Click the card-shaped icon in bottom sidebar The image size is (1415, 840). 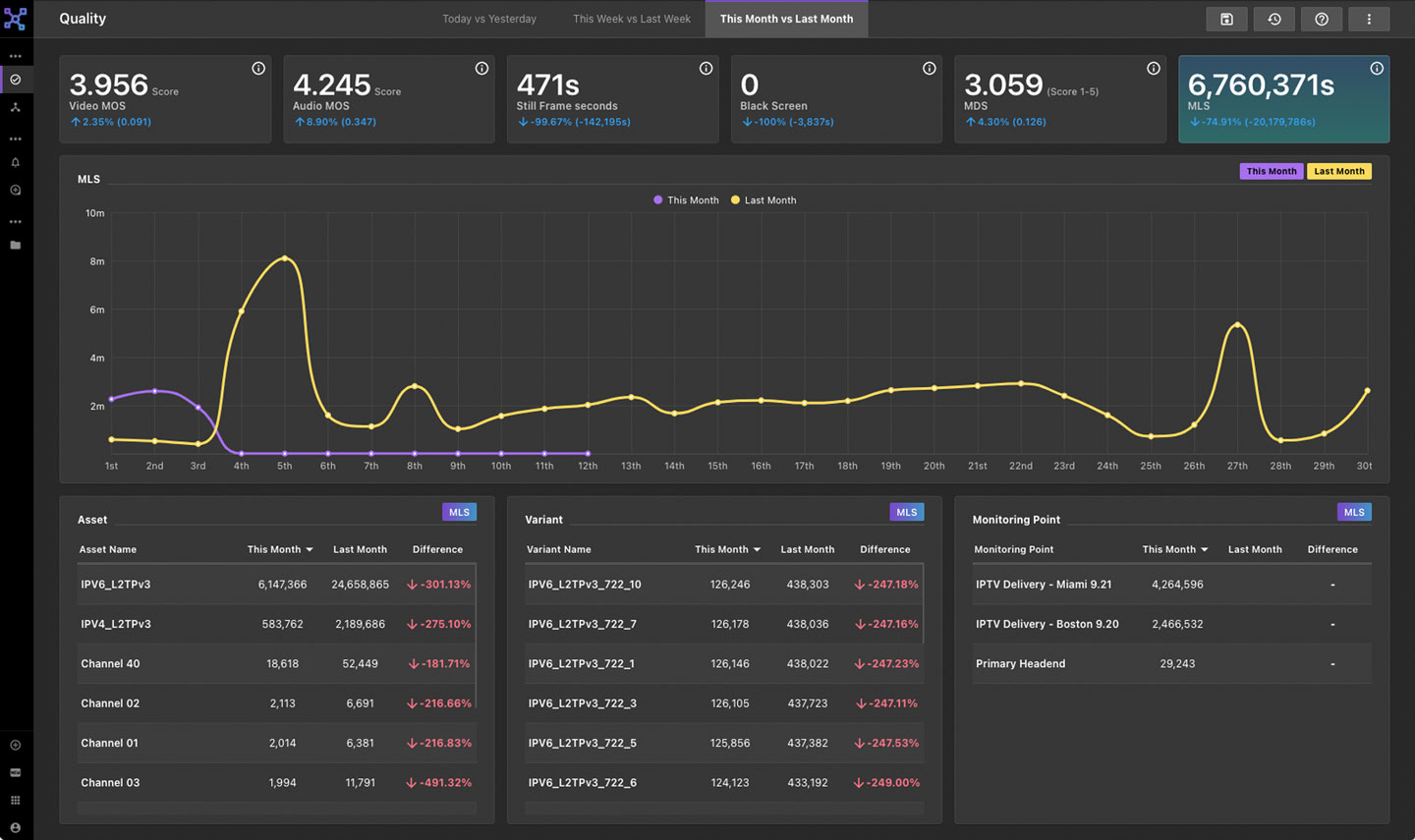(16, 773)
